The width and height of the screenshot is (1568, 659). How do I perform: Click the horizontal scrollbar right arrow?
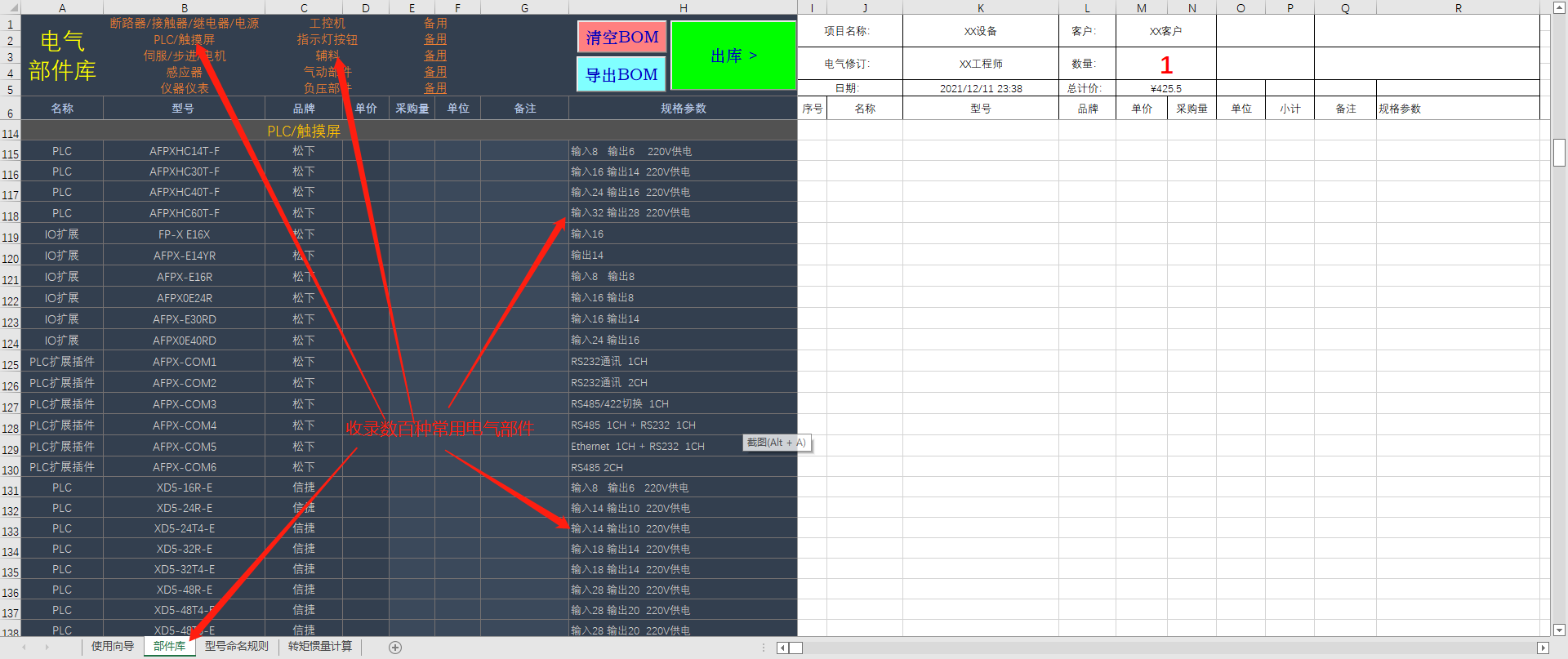coord(1543,648)
